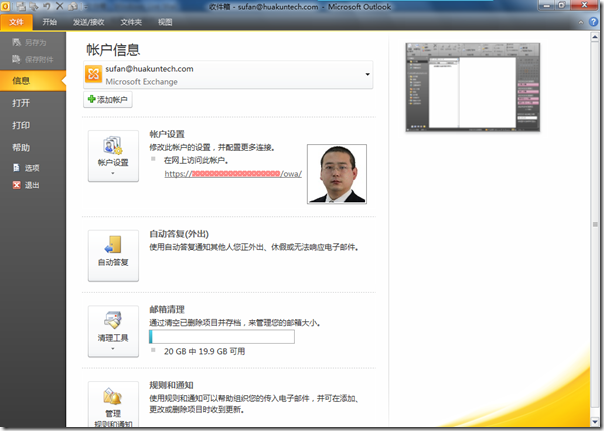Switch to the 发送/接收 ribbon tab

89,22
